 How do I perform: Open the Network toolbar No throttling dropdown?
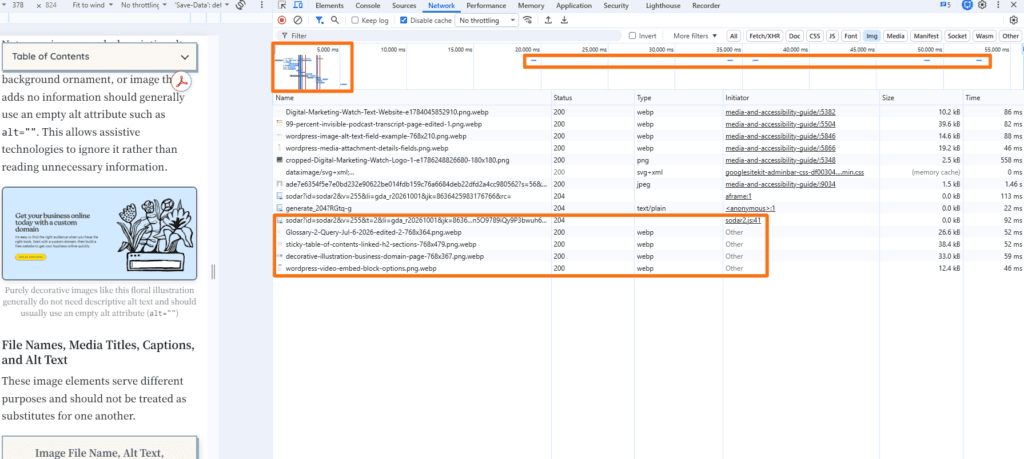[x=486, y=20]
